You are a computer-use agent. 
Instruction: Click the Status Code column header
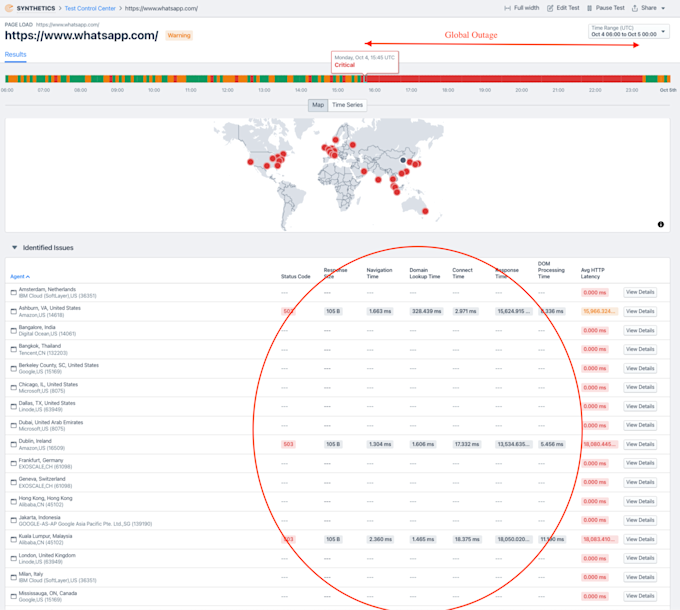(295, 277)
